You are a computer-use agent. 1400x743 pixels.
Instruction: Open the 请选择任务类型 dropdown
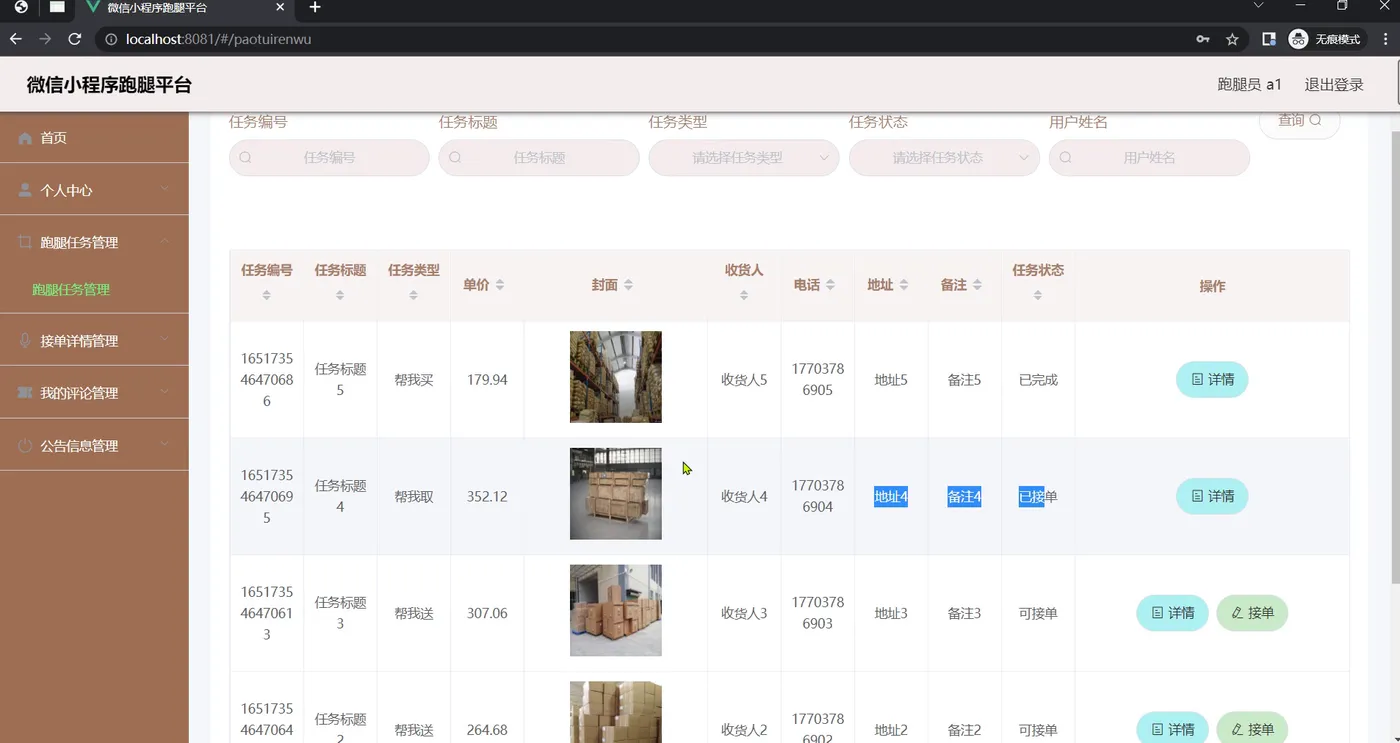[744, 157]
